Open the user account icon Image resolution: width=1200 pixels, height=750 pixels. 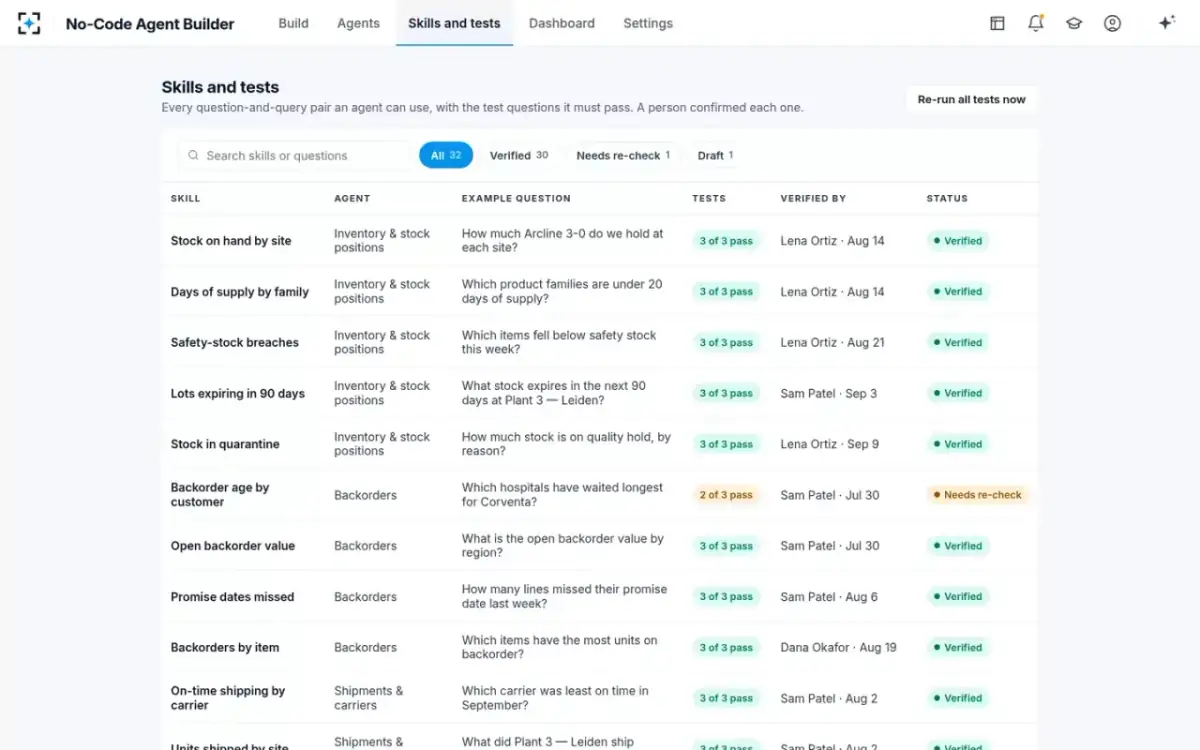1112,23
